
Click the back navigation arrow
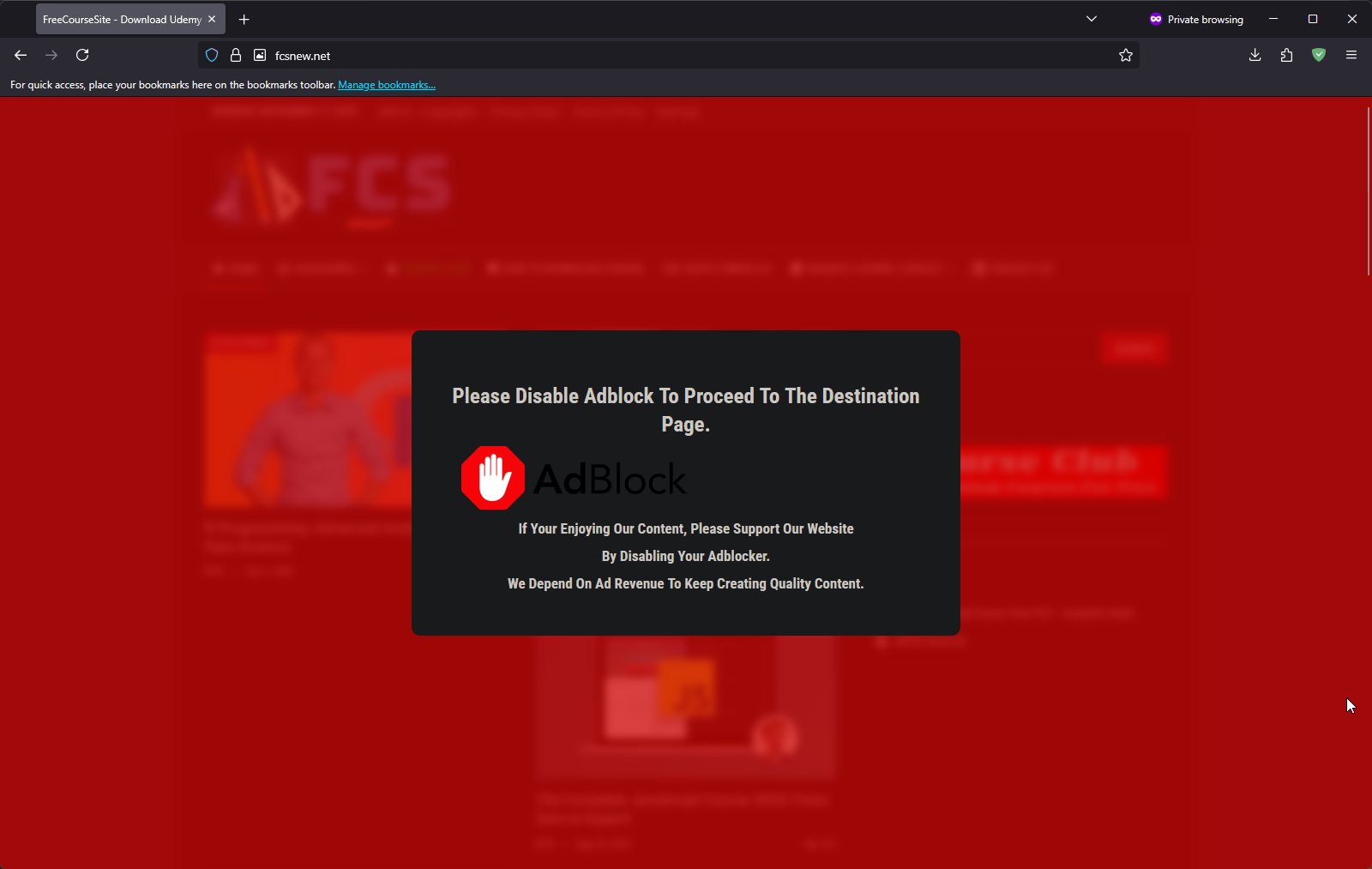20,55
